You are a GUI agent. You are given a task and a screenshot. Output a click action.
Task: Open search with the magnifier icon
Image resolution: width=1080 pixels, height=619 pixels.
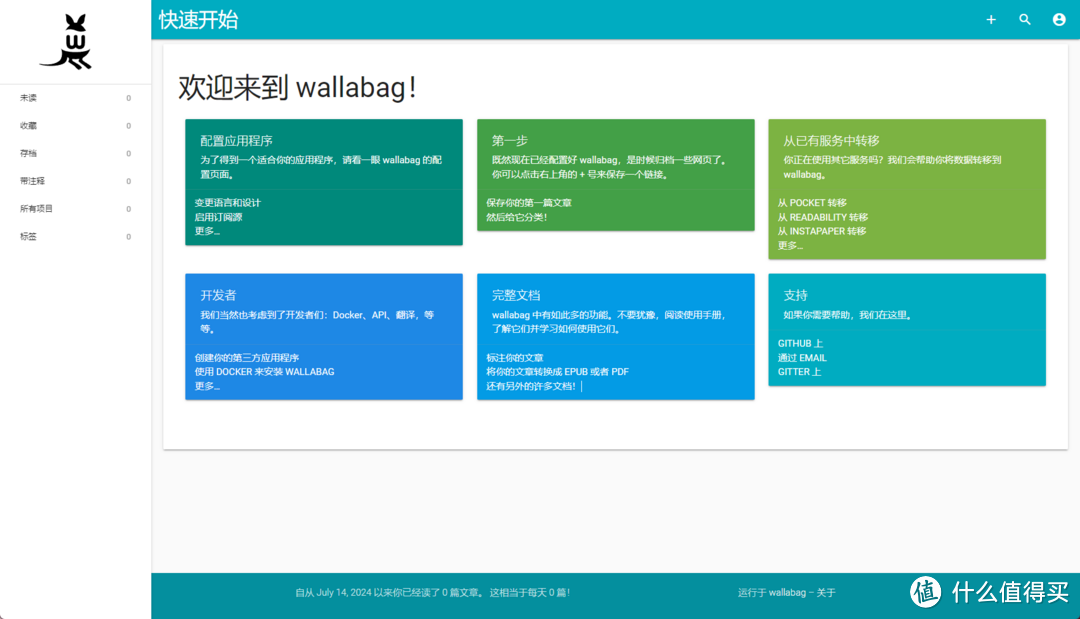pyautogui.click(x=1025, y=20)
